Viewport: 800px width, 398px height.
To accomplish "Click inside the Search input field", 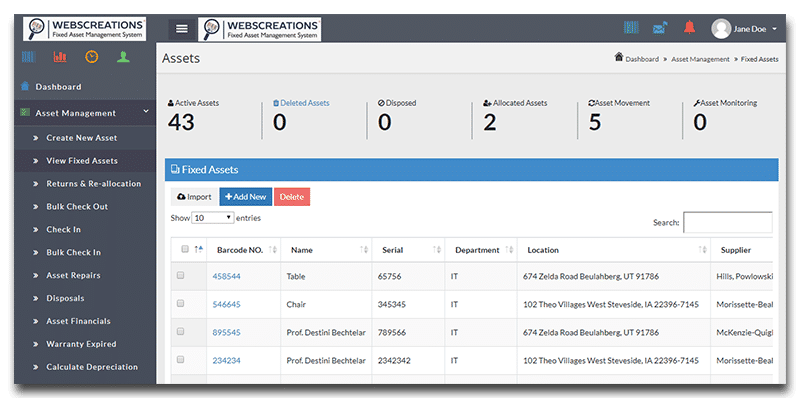I will [728, 222].
